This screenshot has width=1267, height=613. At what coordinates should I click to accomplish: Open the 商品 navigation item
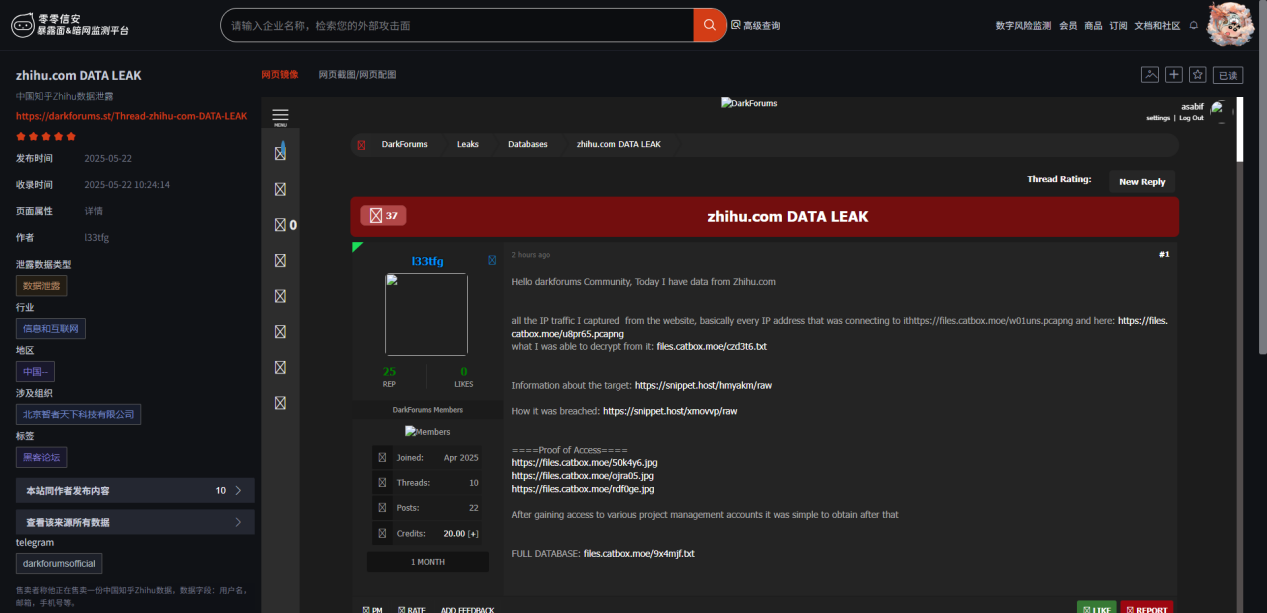[x=1094, y=25]
